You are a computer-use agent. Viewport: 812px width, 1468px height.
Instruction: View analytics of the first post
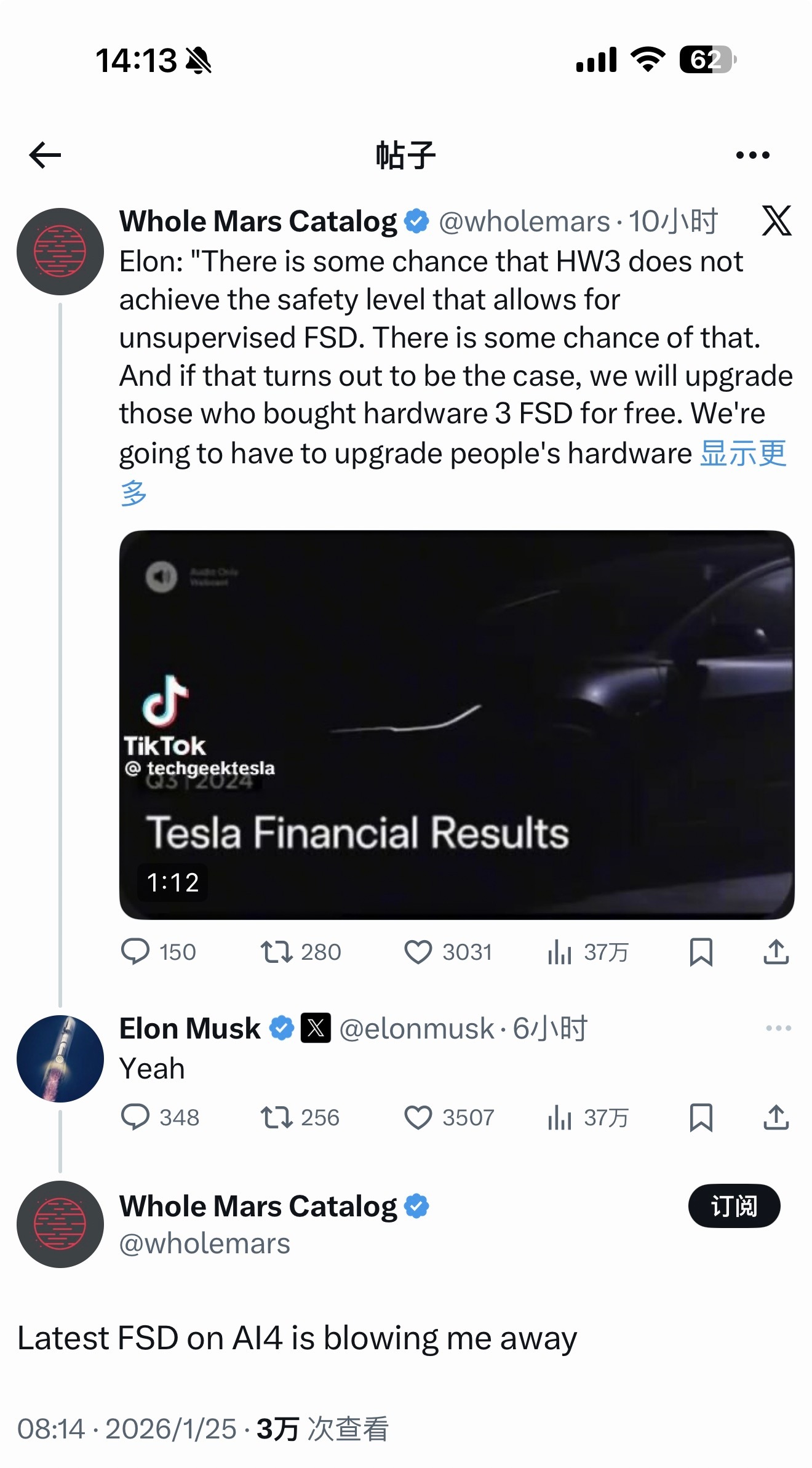(x=560, y=952)
